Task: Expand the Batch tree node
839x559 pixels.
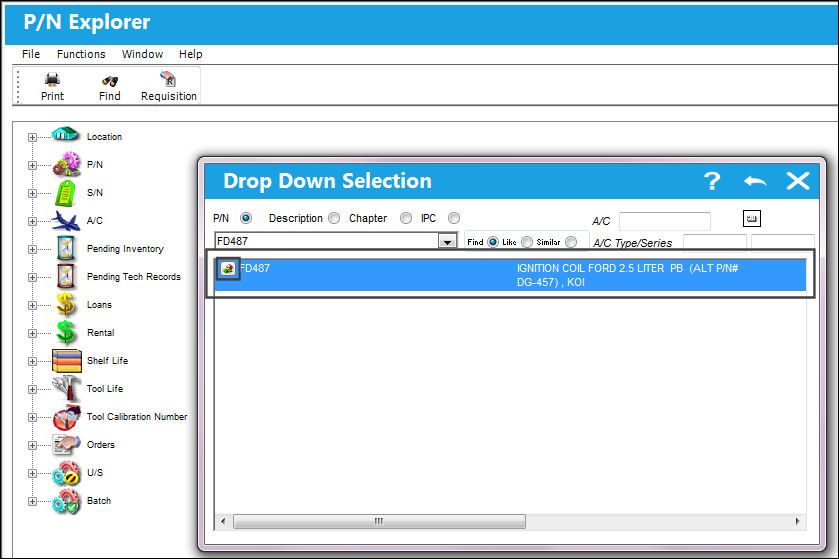Action: pos(32,501)
